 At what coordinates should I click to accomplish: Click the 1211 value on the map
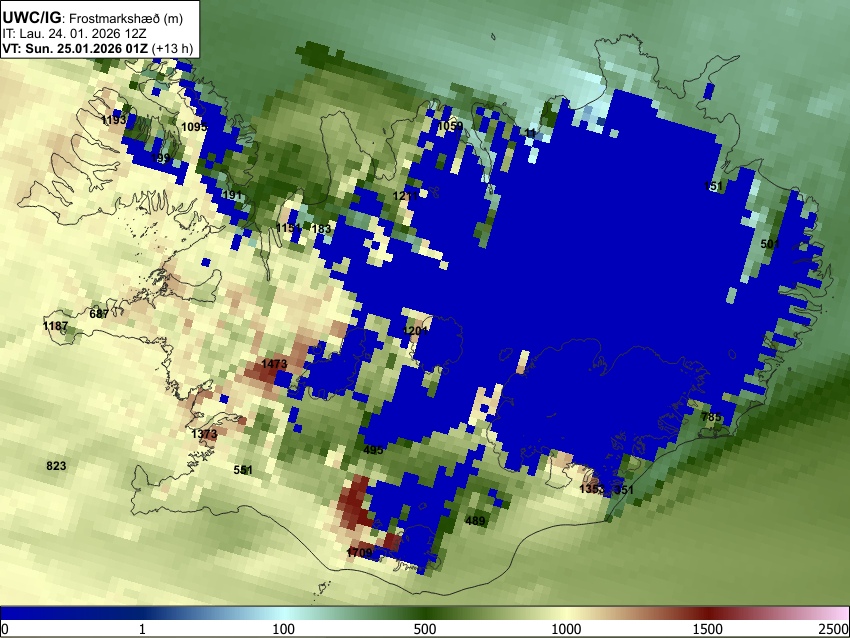(405, 196)
